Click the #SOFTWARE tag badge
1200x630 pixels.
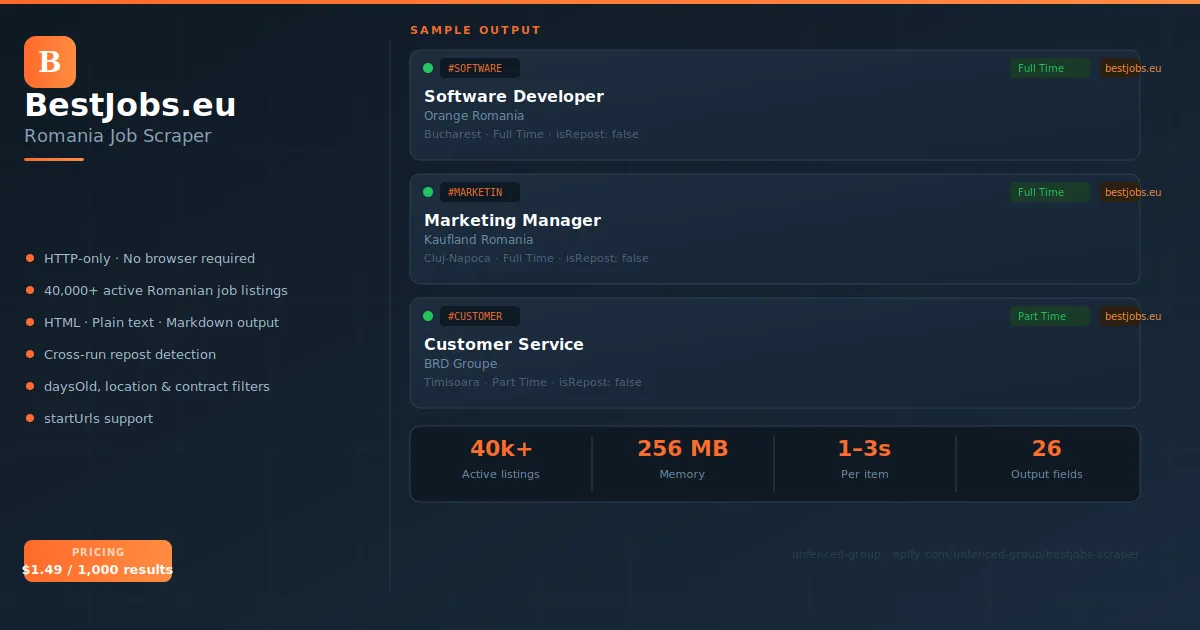pyautogui.click(x=480, y=68)
